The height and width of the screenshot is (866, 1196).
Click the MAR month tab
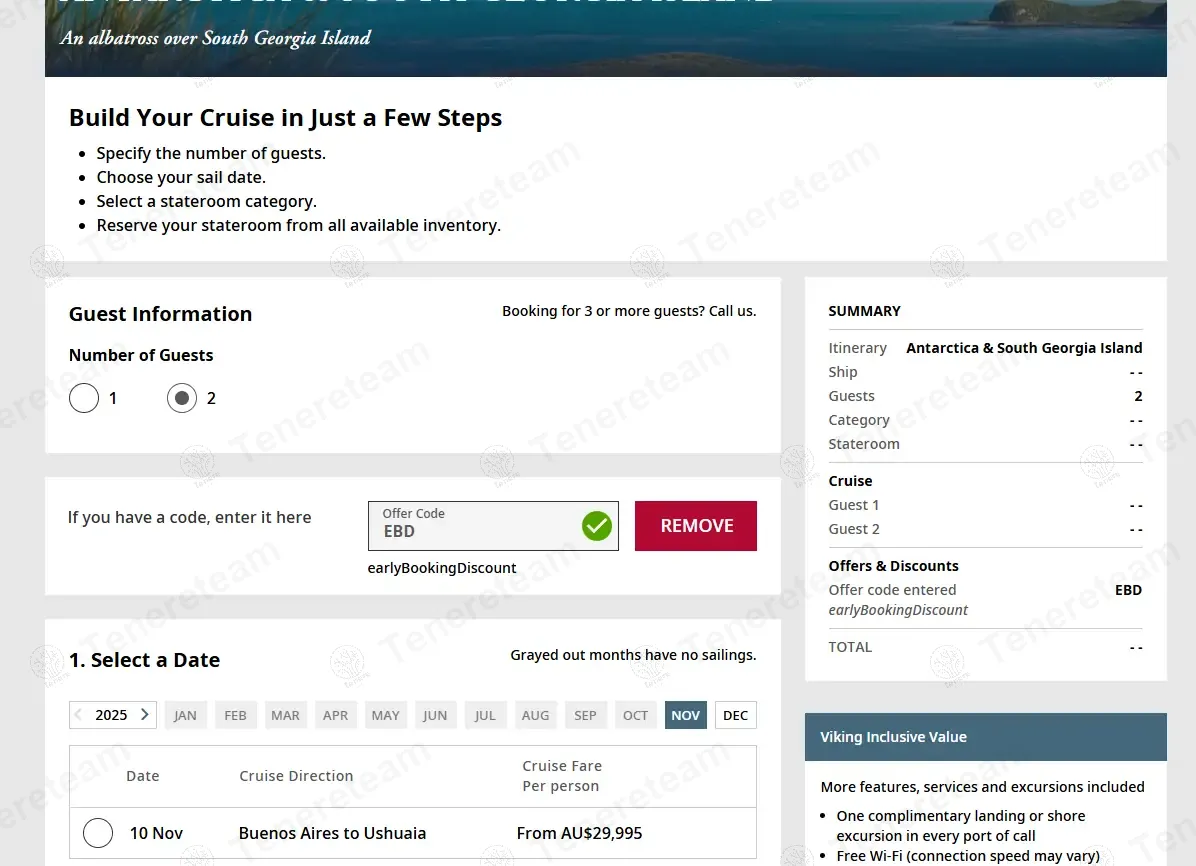285,715
